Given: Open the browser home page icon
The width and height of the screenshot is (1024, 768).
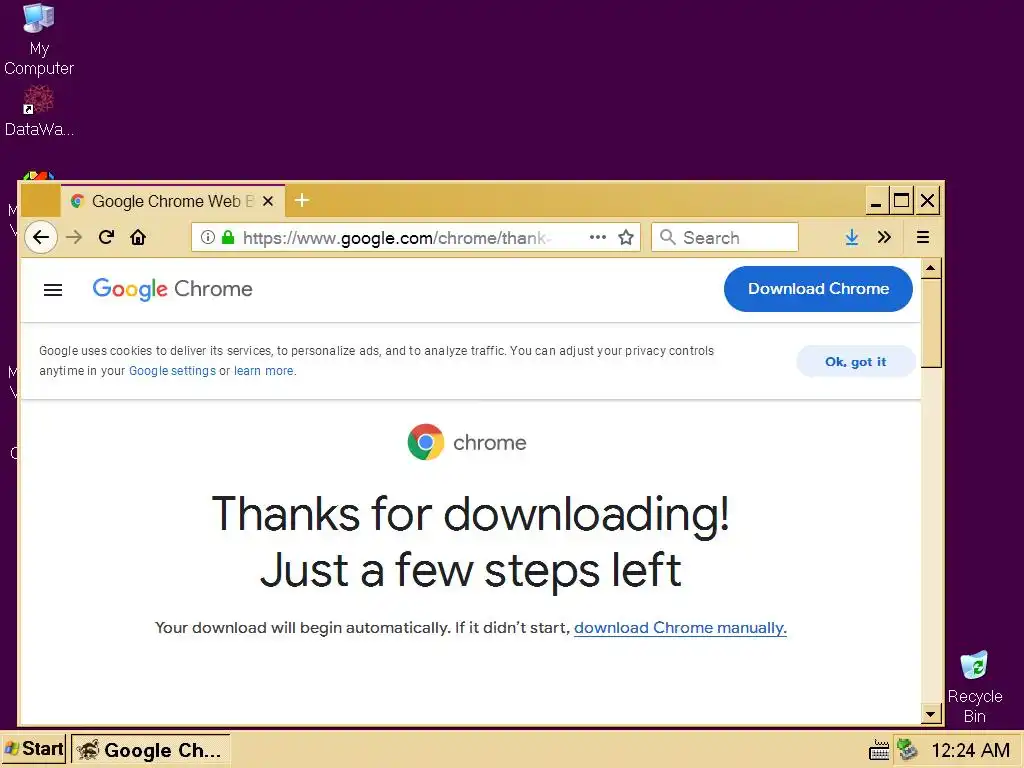Looking at the screenshot, I should [138, 237].
